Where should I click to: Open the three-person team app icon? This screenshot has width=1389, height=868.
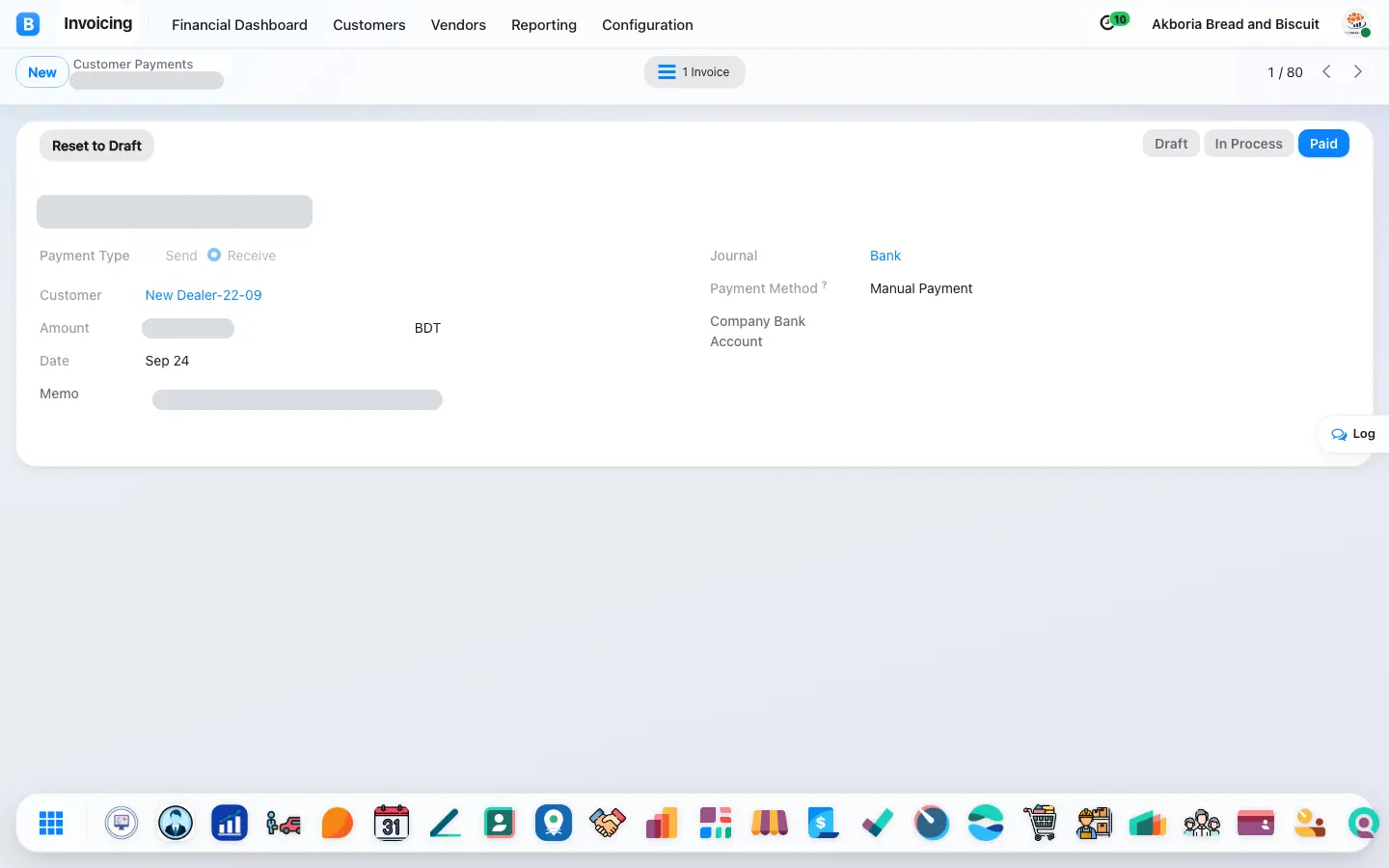point(1202,823)
